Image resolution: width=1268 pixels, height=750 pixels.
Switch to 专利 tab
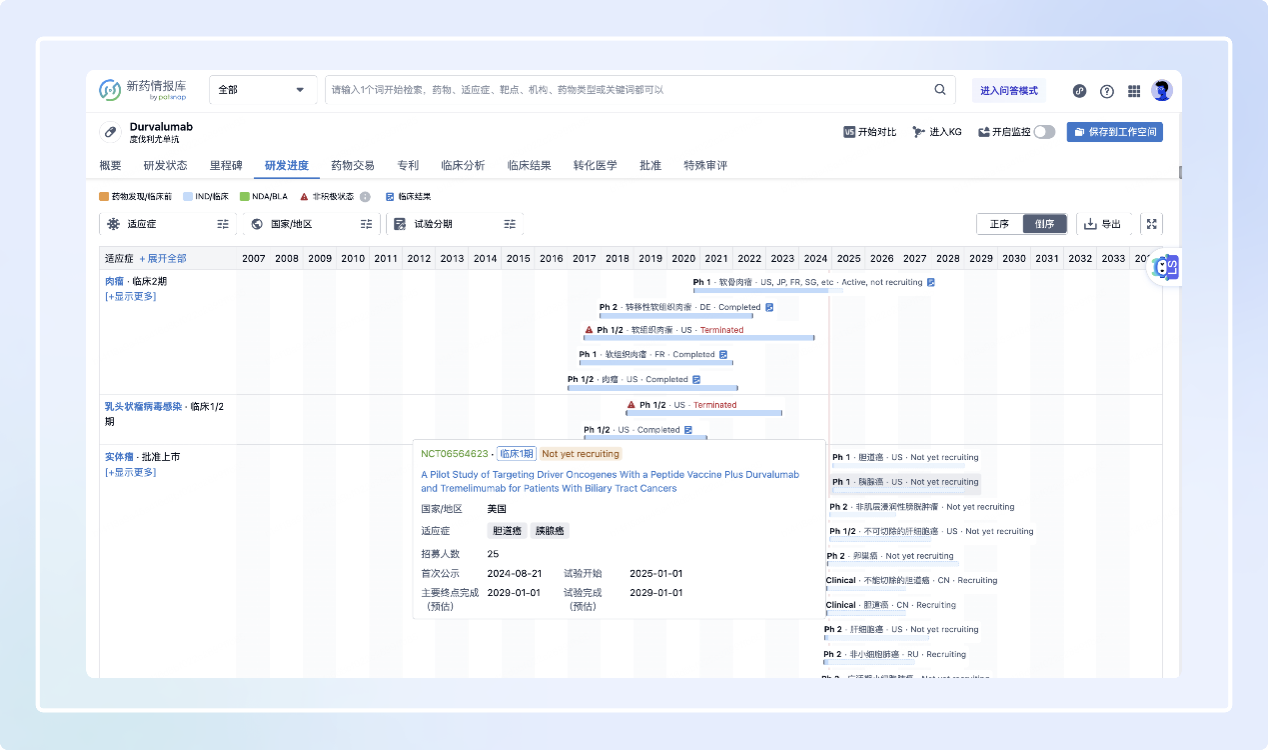tap(408, 165)
